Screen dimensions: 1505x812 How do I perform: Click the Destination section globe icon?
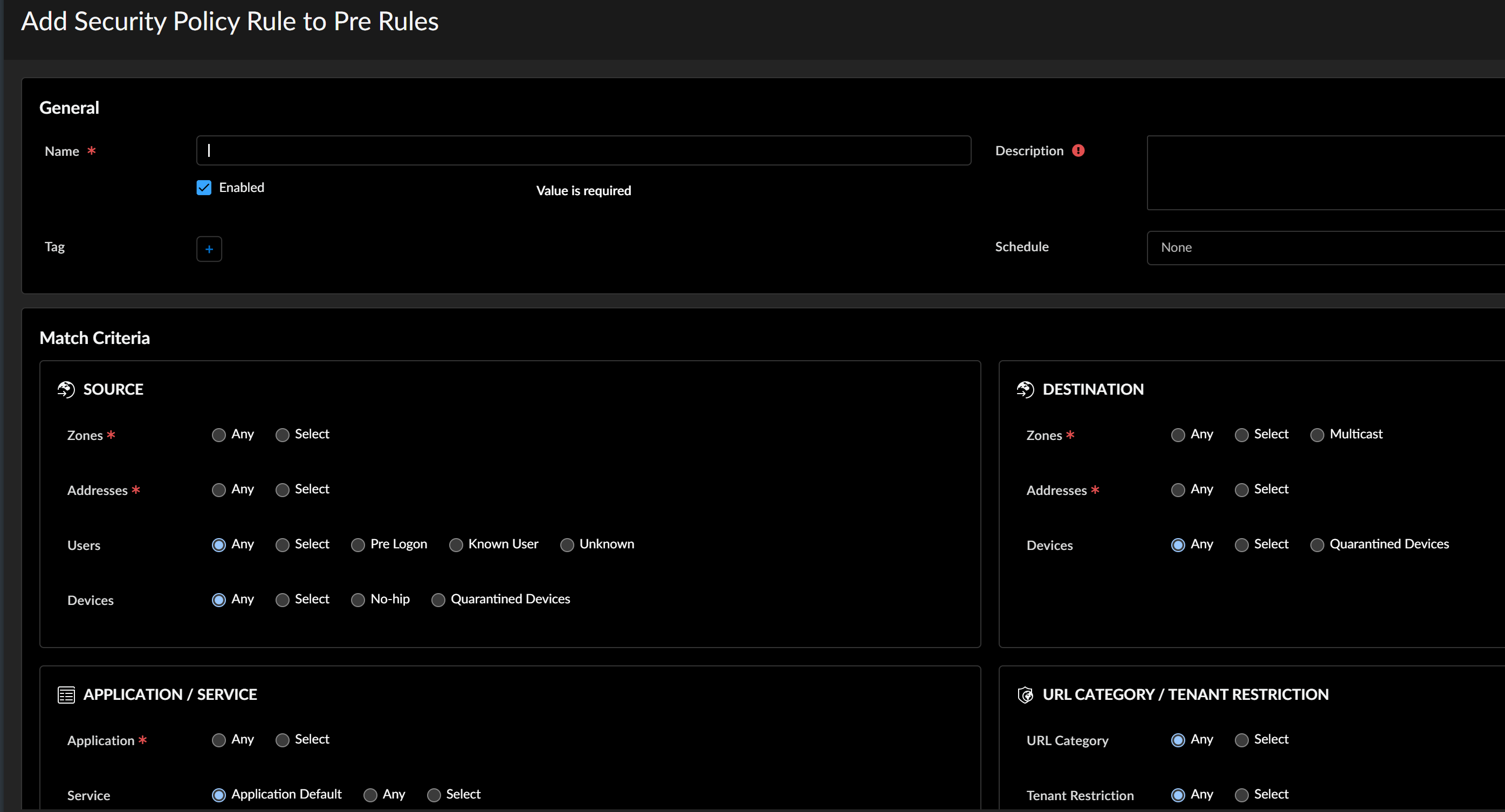(x=1025, y=389)
